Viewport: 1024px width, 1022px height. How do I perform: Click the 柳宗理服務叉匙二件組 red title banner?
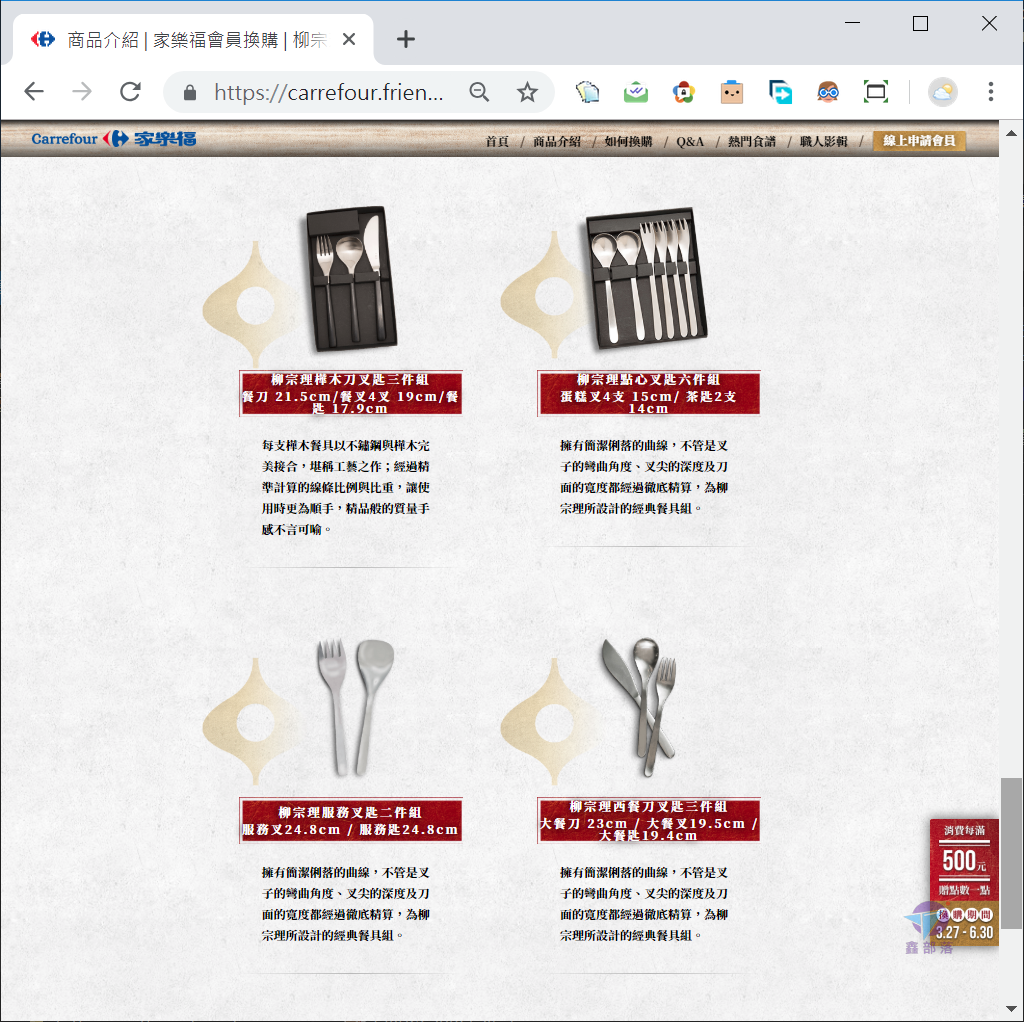pyautogui.click(x=351, y=820)
